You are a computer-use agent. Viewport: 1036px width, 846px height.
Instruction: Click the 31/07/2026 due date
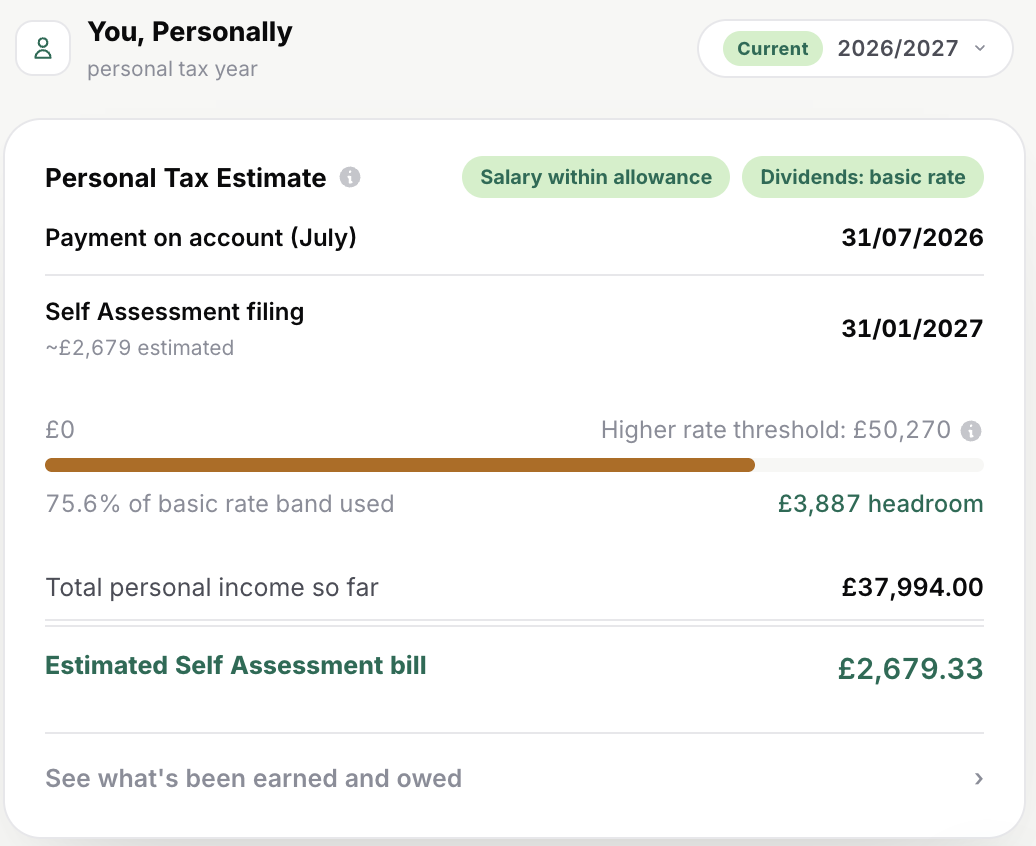[x=912, y=237]
